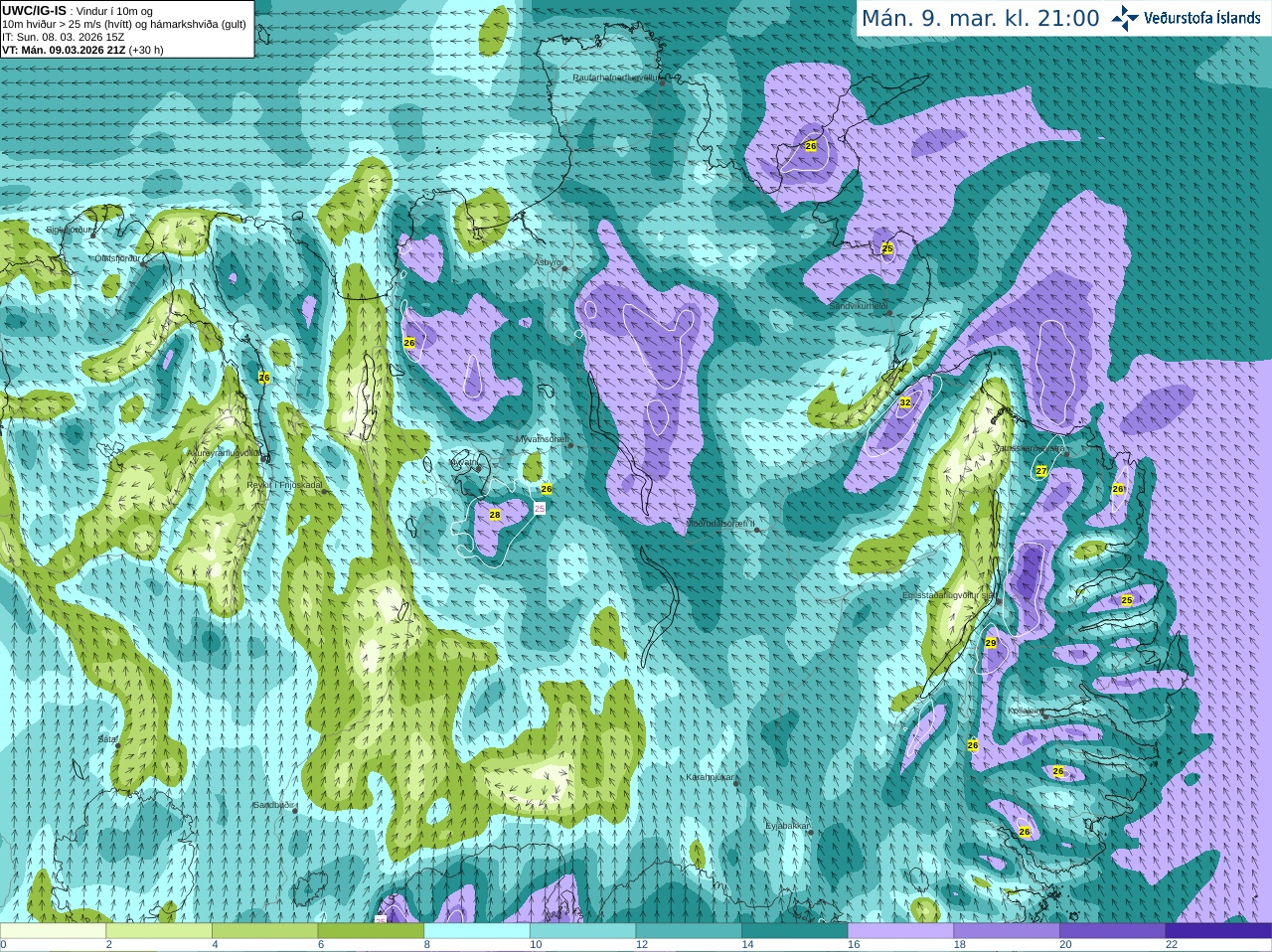
Task: Click the 14–16 m/s legend color swatch
Action: click(x=795, y=931)
